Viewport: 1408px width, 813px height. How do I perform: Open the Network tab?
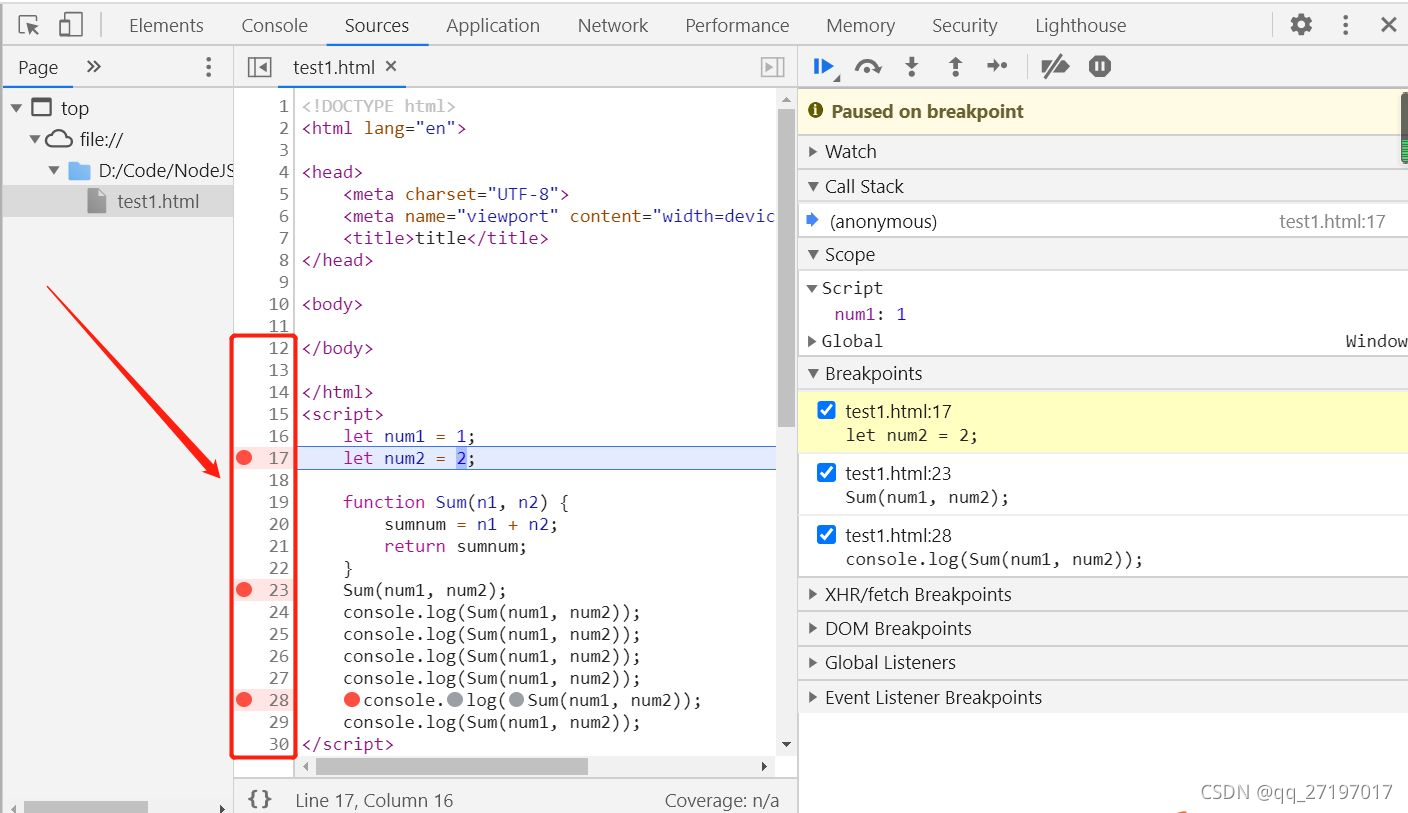coord(613,26)
